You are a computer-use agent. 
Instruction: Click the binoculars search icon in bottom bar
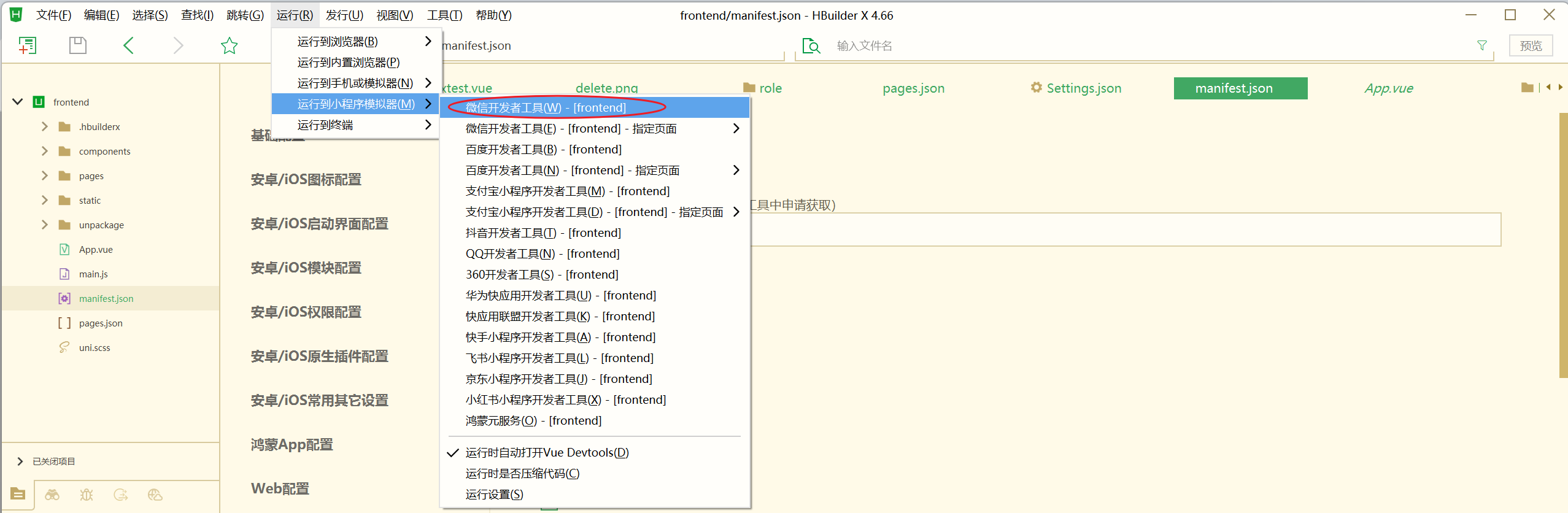[x=52, y=495]
